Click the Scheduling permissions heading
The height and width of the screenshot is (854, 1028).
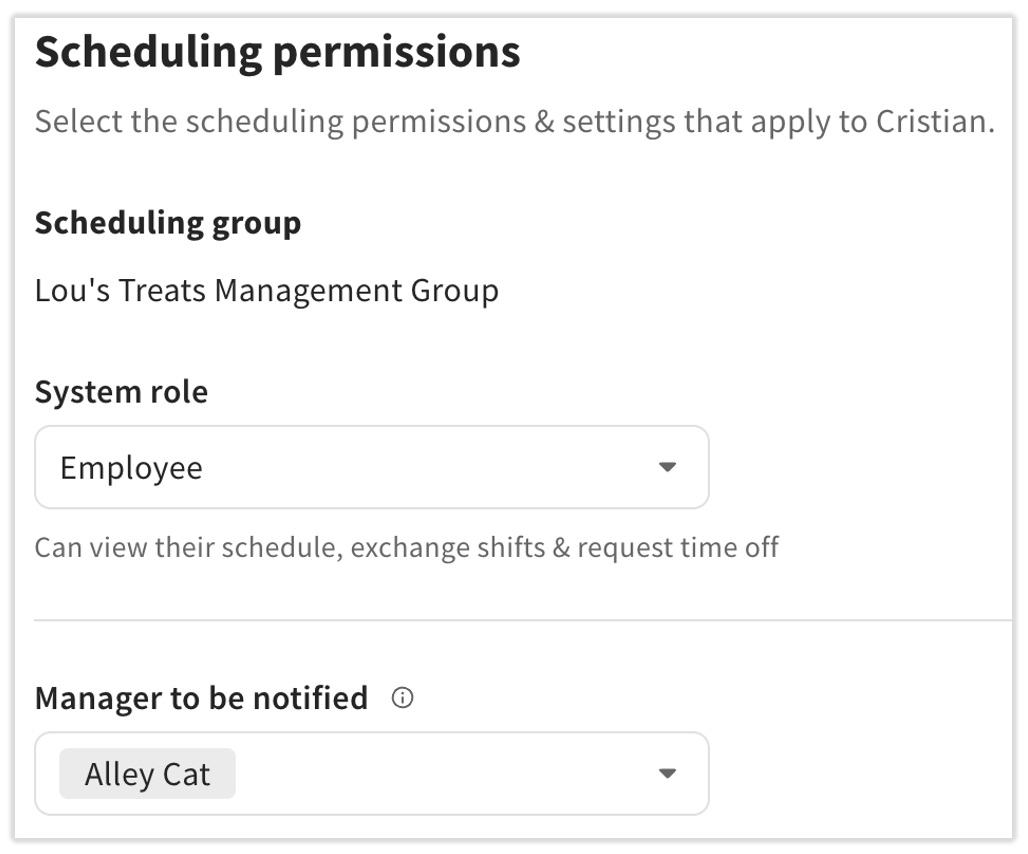277,52
